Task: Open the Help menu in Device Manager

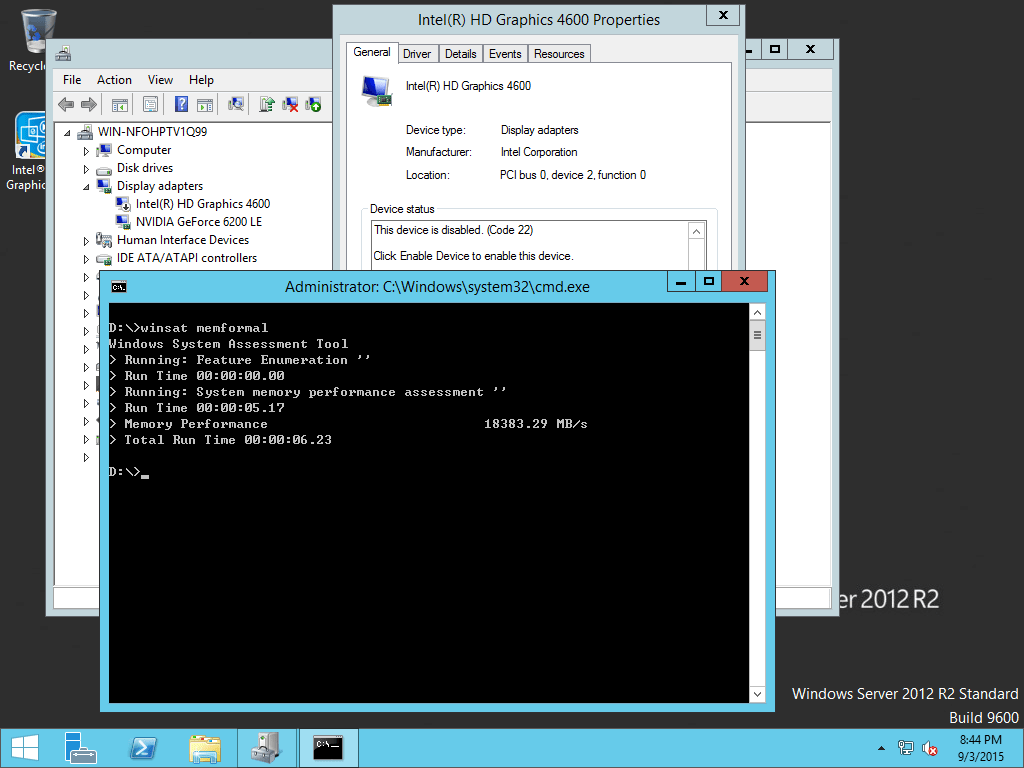Action: click(x=201, y=80)
